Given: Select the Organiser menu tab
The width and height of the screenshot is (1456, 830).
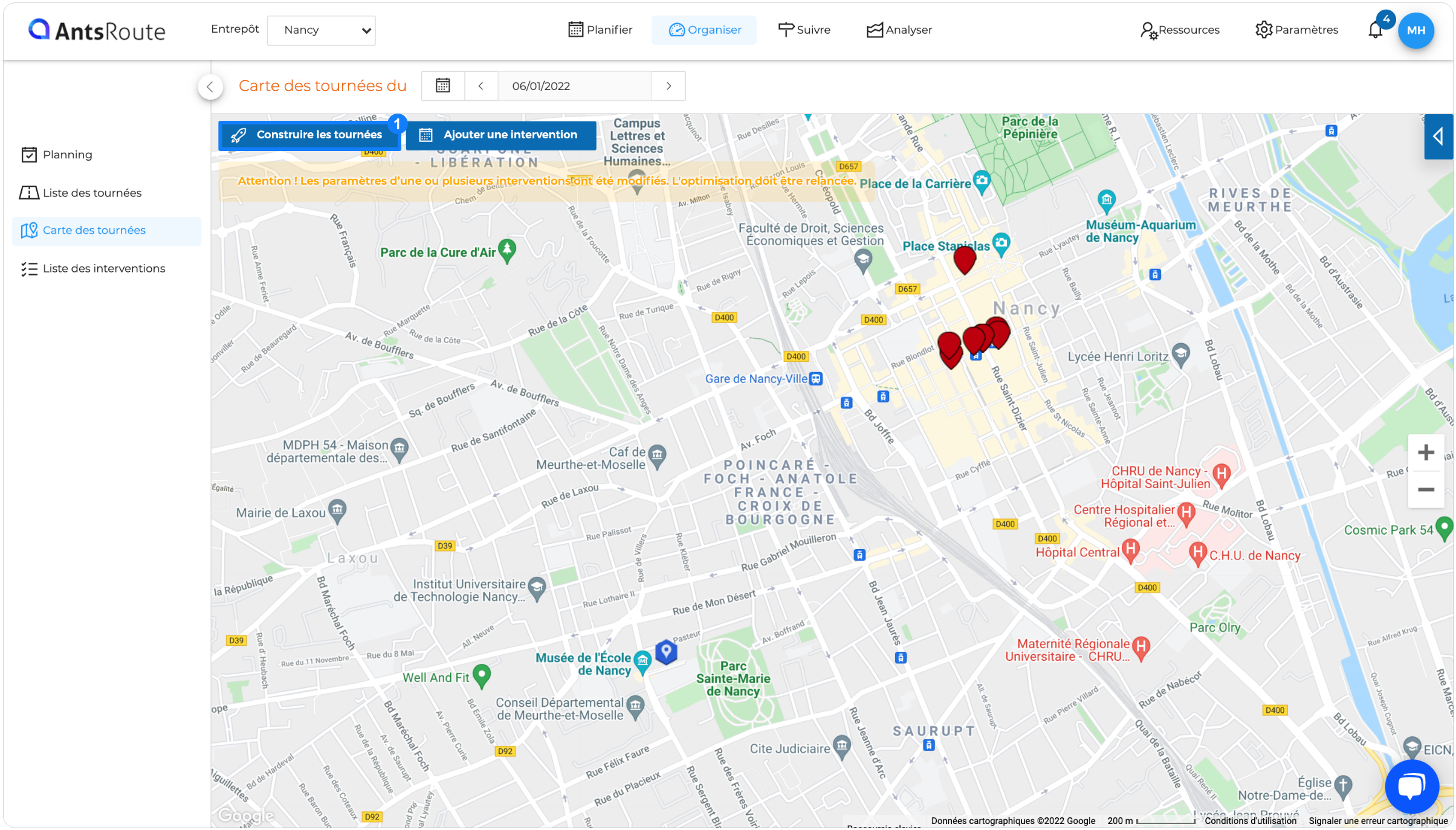Looking at the screenshot, I should click(704, 30).
